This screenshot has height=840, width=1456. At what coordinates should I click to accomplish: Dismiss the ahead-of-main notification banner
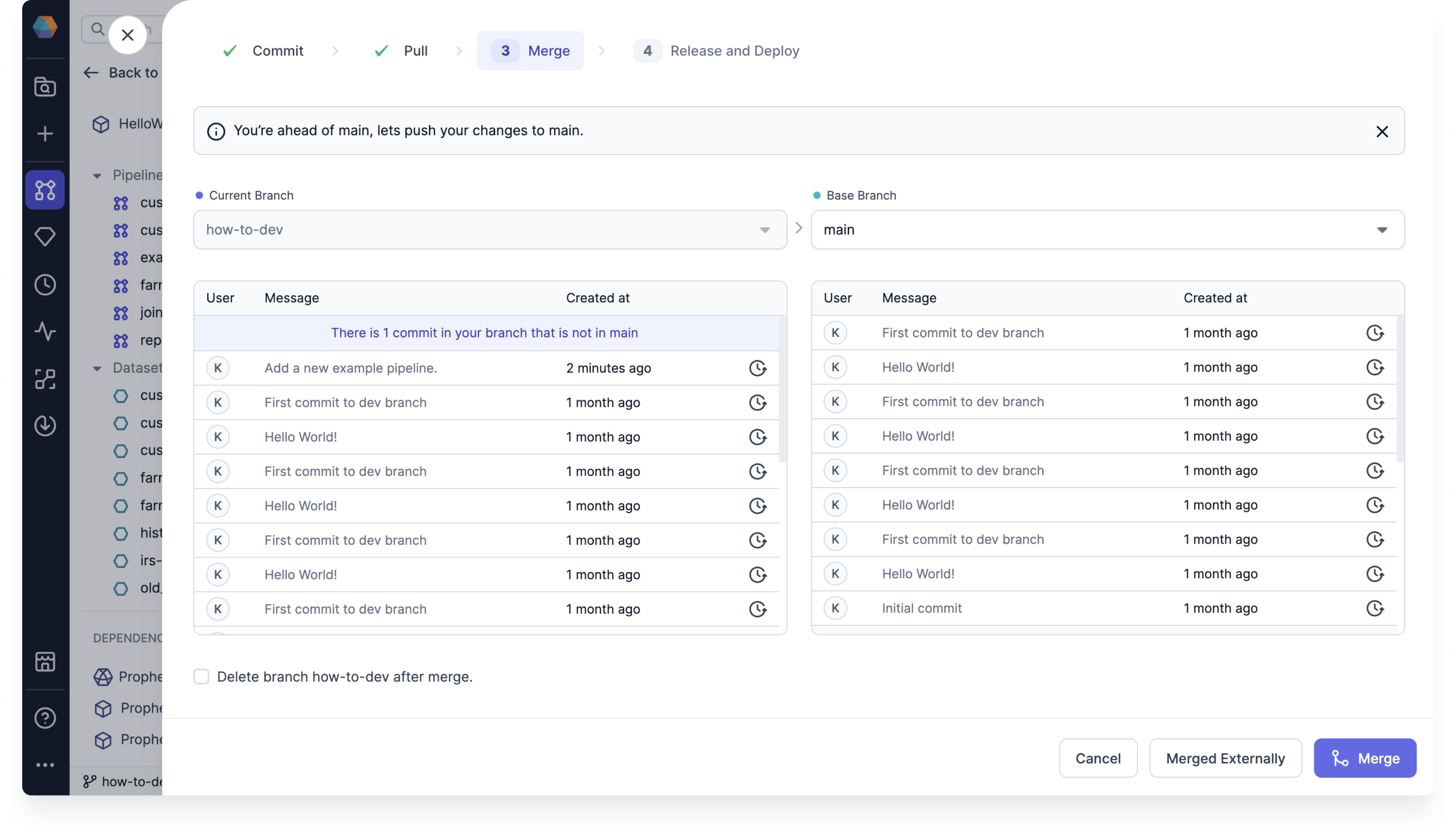(x=1381, y=131)
